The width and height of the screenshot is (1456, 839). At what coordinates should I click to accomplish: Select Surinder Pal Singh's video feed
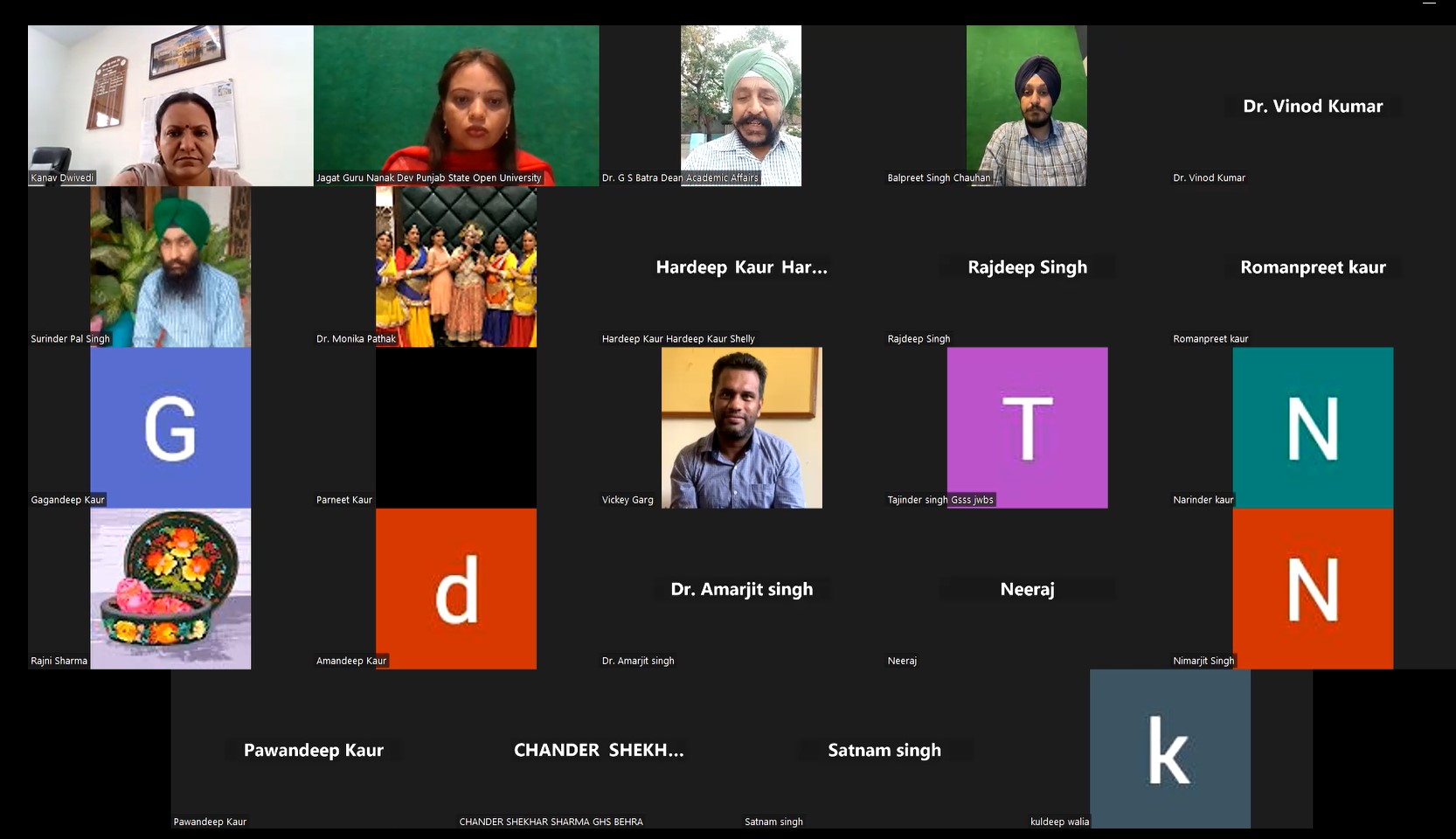point(170,267)
